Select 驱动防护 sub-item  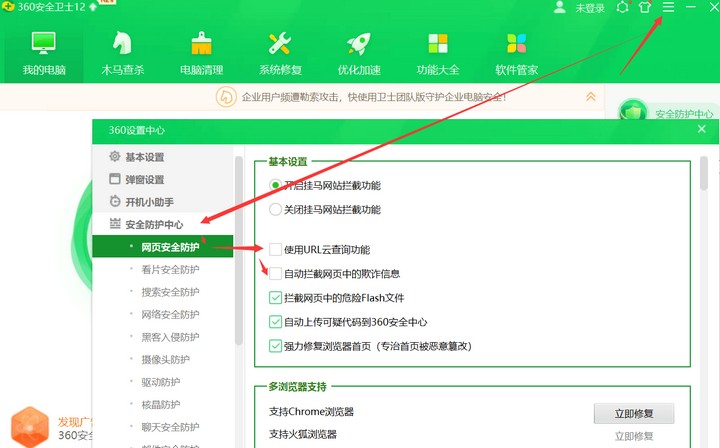163,382
